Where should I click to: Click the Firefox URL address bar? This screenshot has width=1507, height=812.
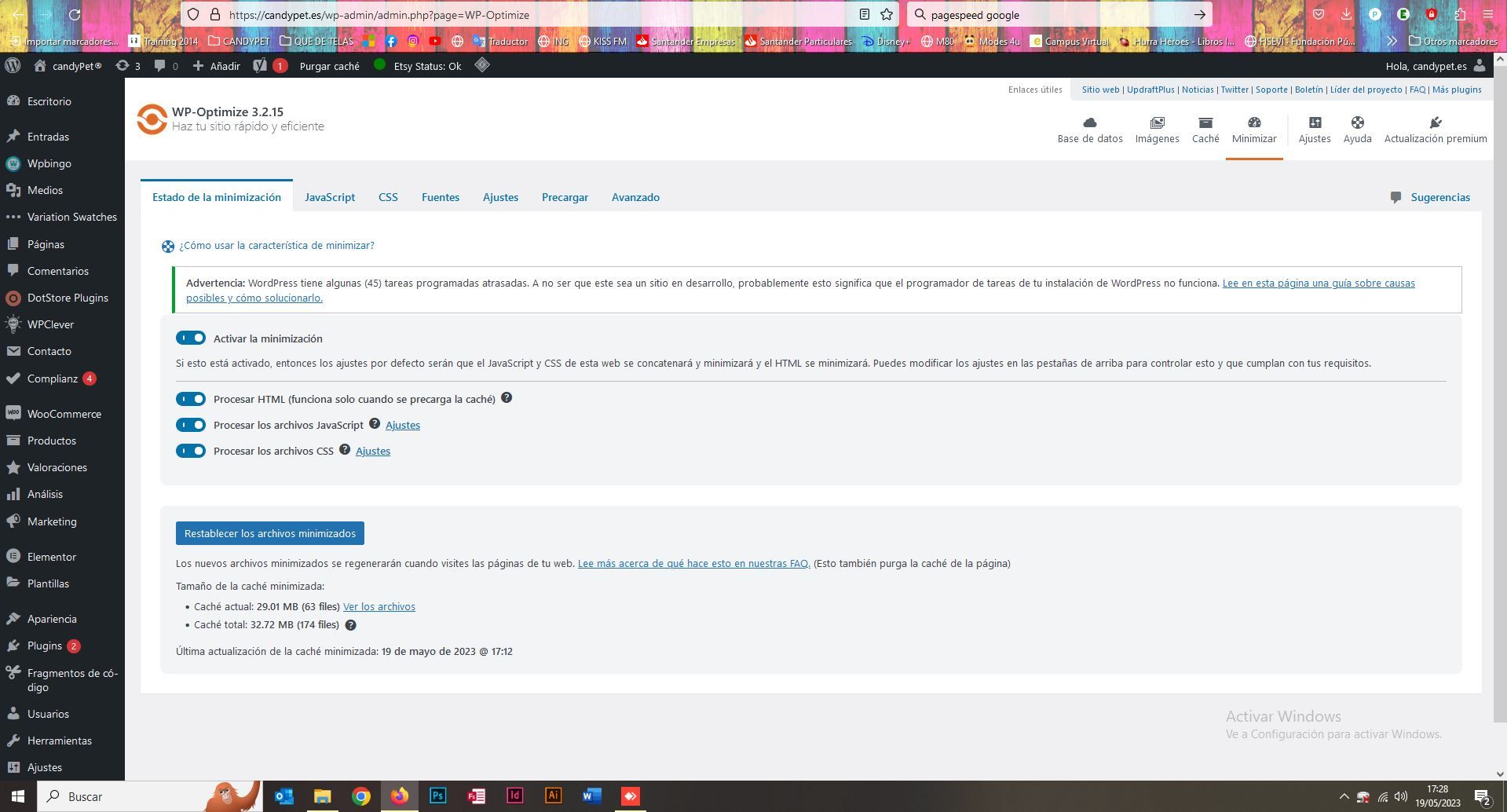tap(538, 14)
